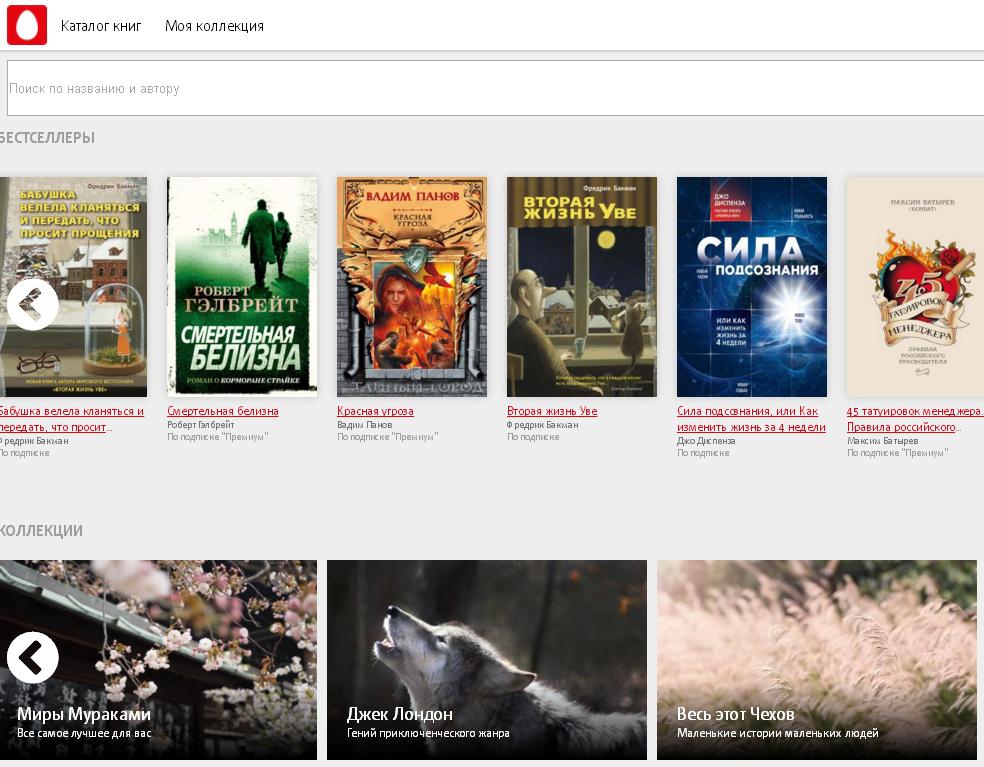
Task: Open the Джек Лондон collection with wolf
Action: click(x=487, y=660)
